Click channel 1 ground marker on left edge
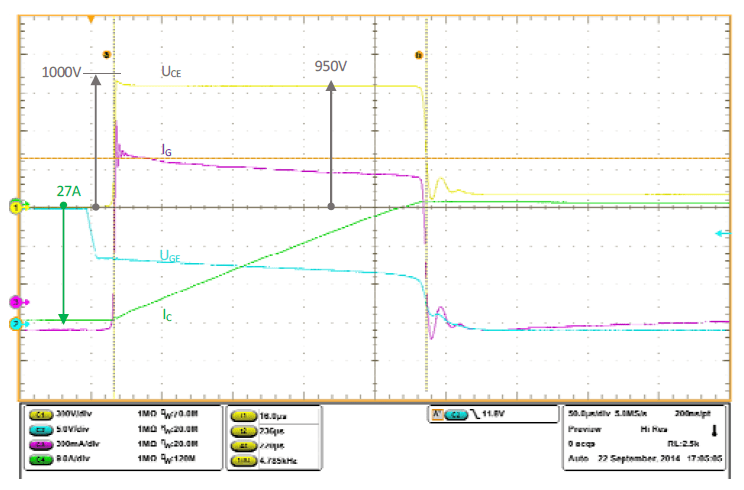744x490 pixels. click(15, 207)
